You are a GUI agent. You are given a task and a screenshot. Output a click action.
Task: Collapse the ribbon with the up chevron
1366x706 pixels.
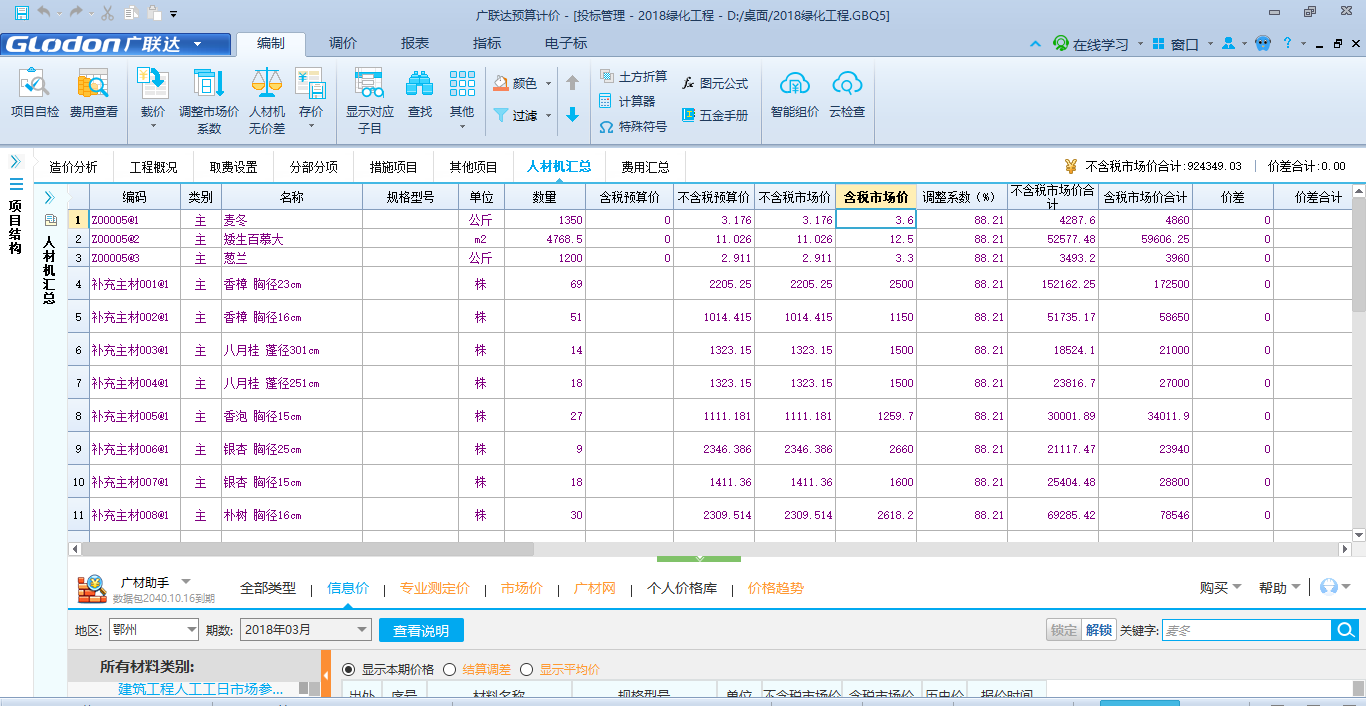pos(1034,45)
